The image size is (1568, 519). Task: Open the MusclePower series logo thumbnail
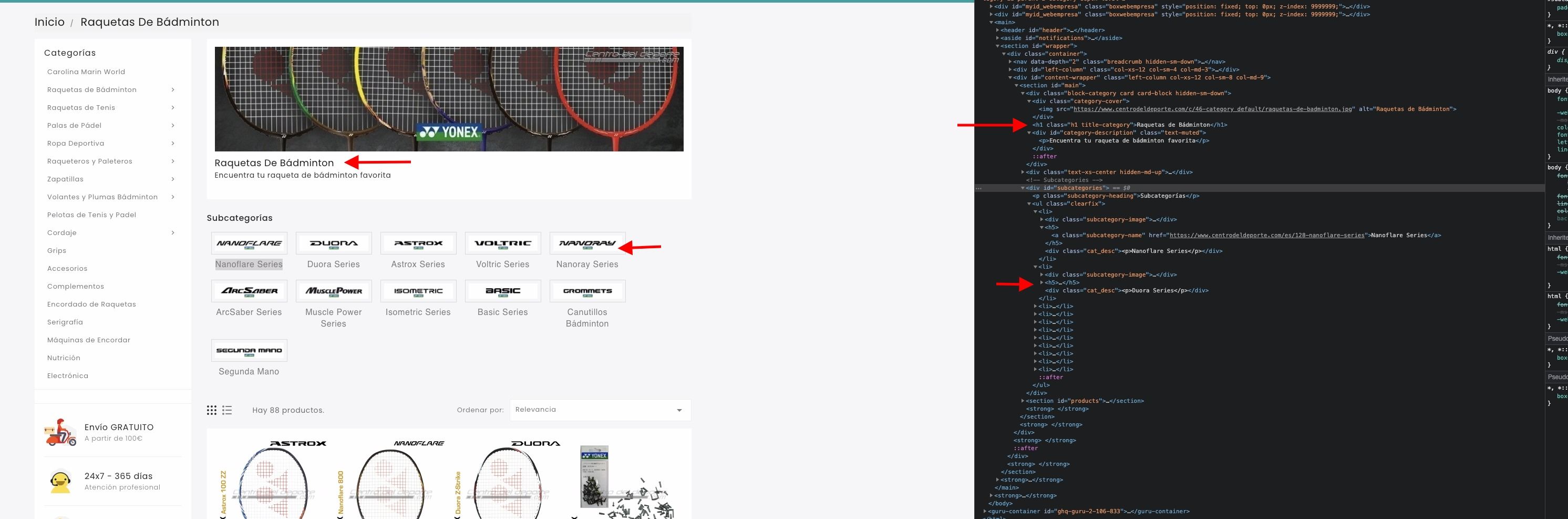[x=334, y=291]
